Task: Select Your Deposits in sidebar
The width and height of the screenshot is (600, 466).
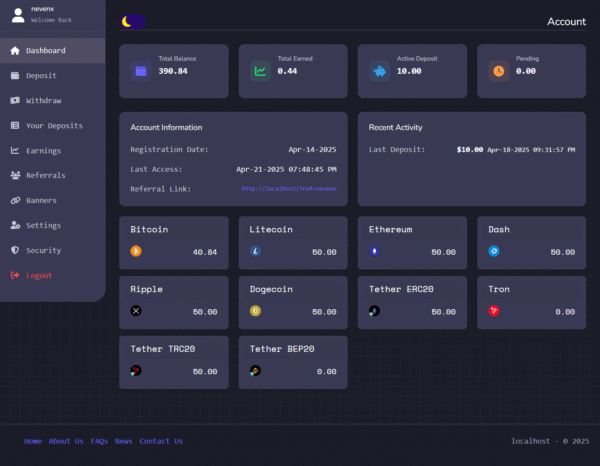Action: (52, 125)
